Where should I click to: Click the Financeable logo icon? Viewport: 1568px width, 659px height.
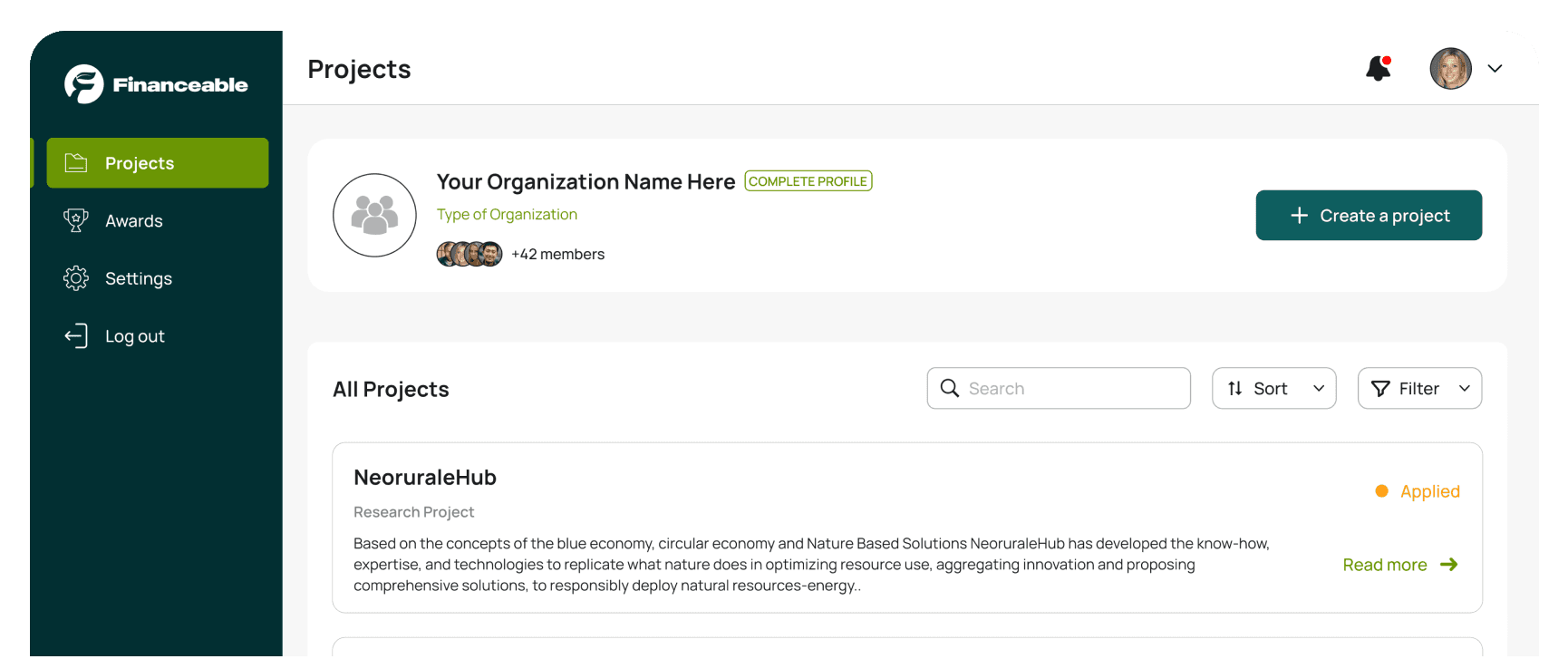click(x=83, y=84)
